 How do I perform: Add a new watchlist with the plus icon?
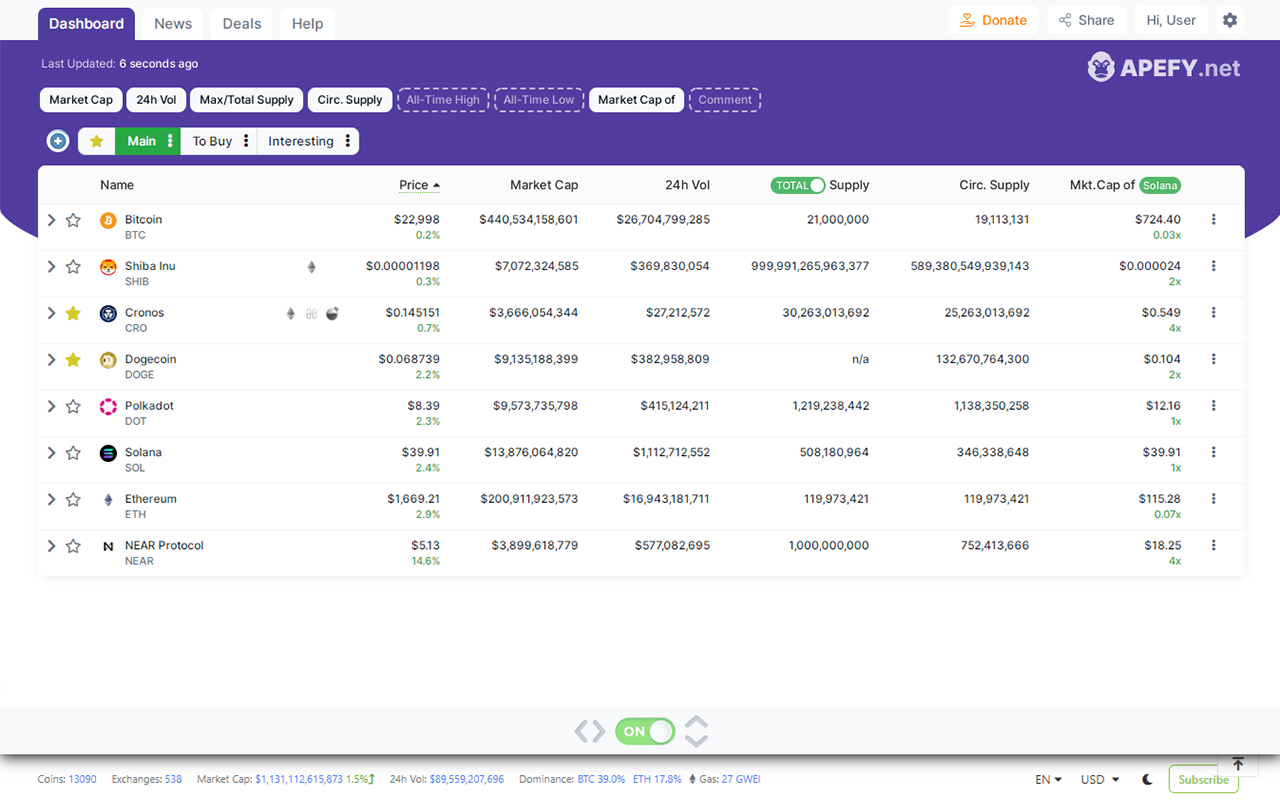[x=58, y=141]
